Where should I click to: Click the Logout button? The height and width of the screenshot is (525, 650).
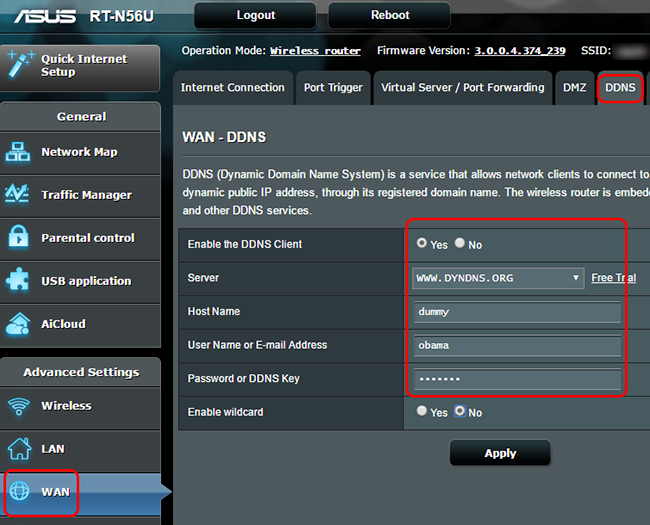click(x=255, y=16)
